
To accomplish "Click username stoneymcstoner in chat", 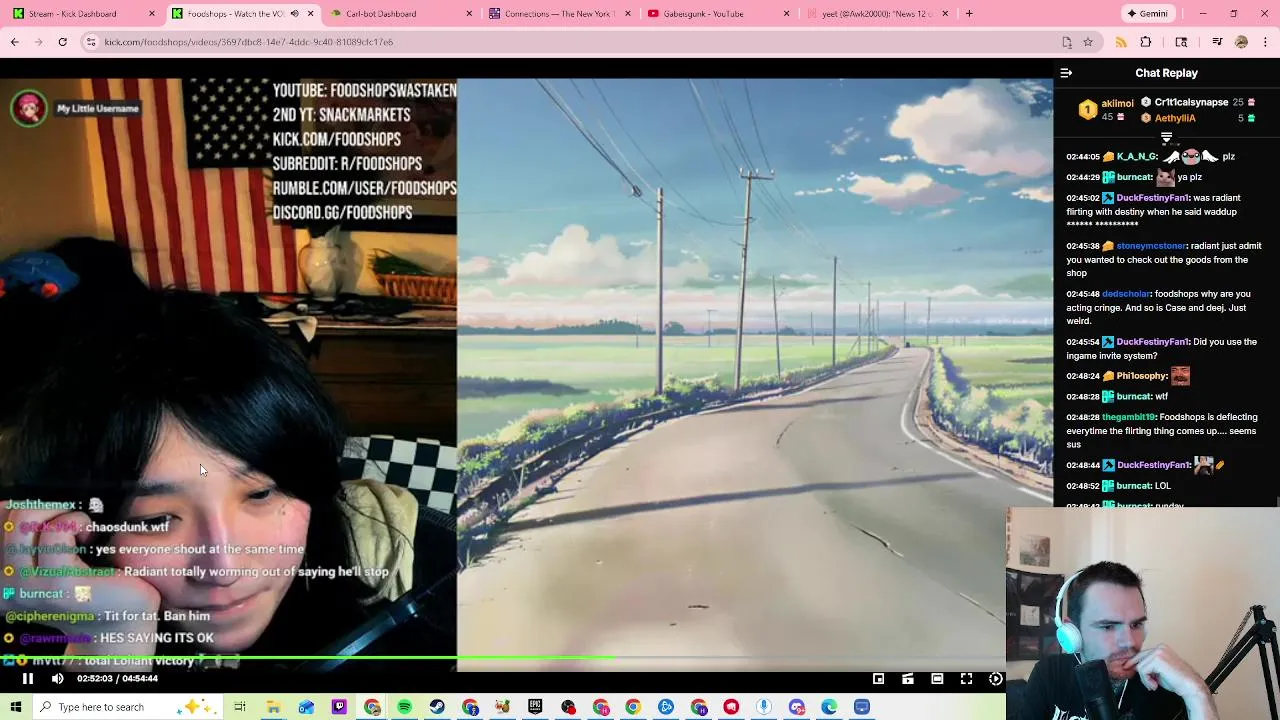I will coord(1151,246).
